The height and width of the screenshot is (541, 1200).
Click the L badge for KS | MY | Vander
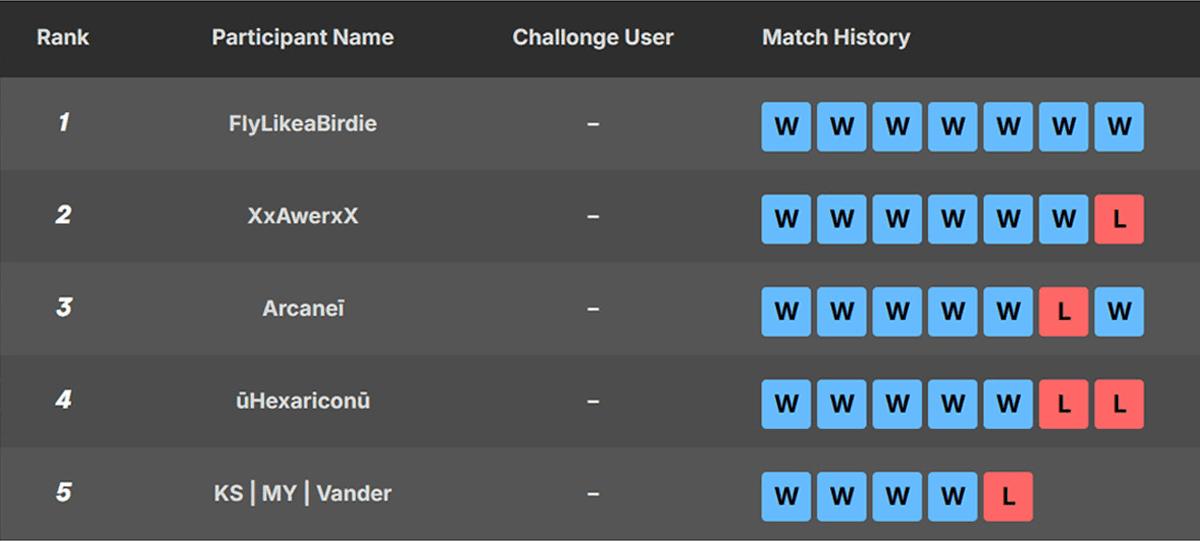(1008, 497)
